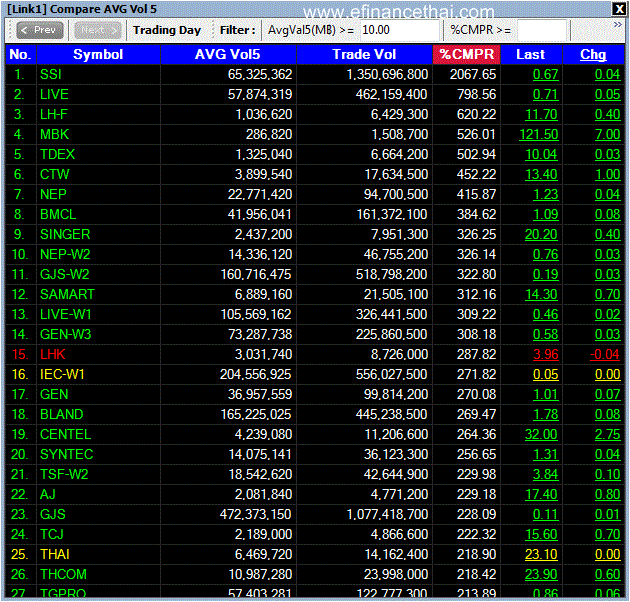
Task: Click the disabled Next button
Action: click(98, 30)
